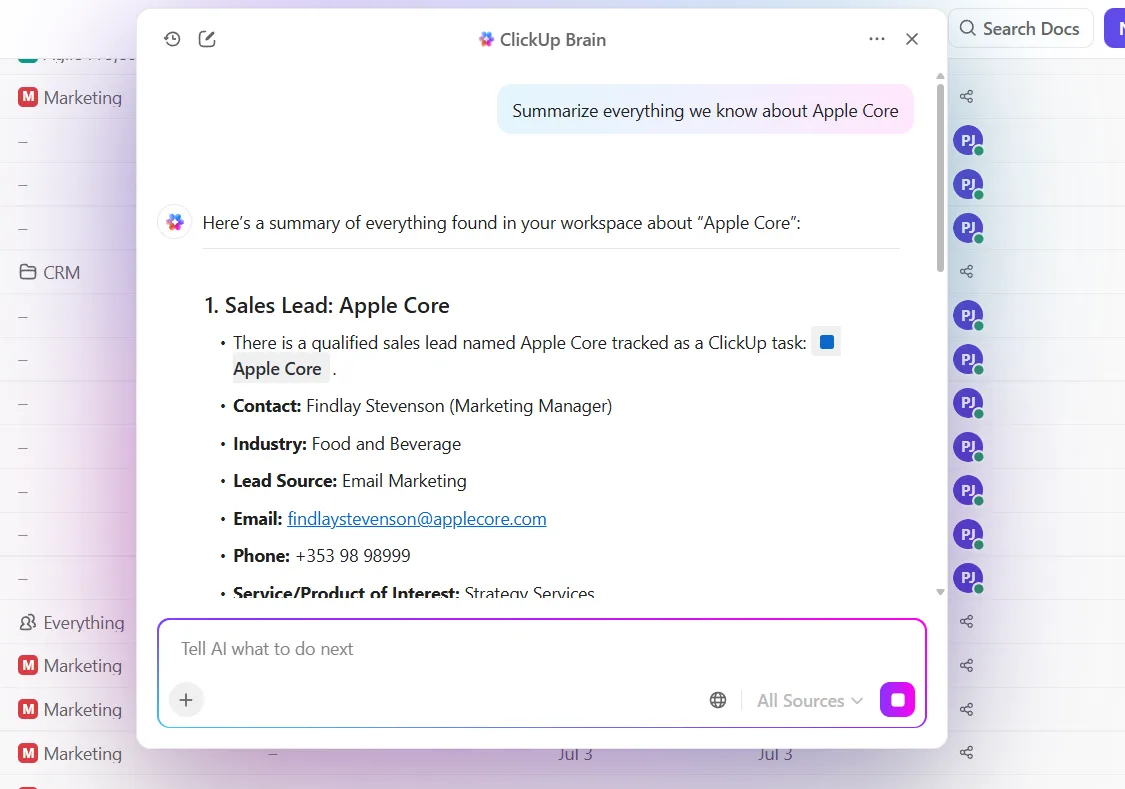The height and width of the screenshot is (789, 1125).
Task: Click the scroll down arrow in chat
Action: (941, 592)
